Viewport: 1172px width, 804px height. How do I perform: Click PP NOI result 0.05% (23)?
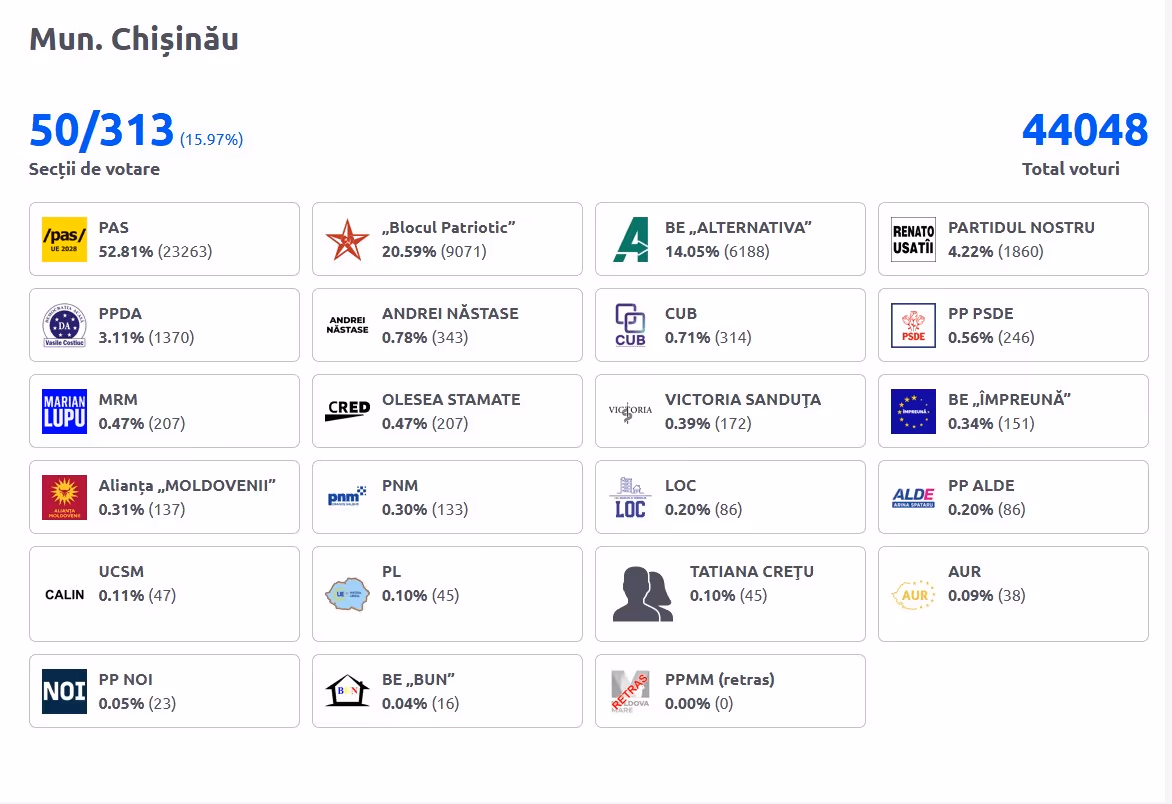click(138, 704)
